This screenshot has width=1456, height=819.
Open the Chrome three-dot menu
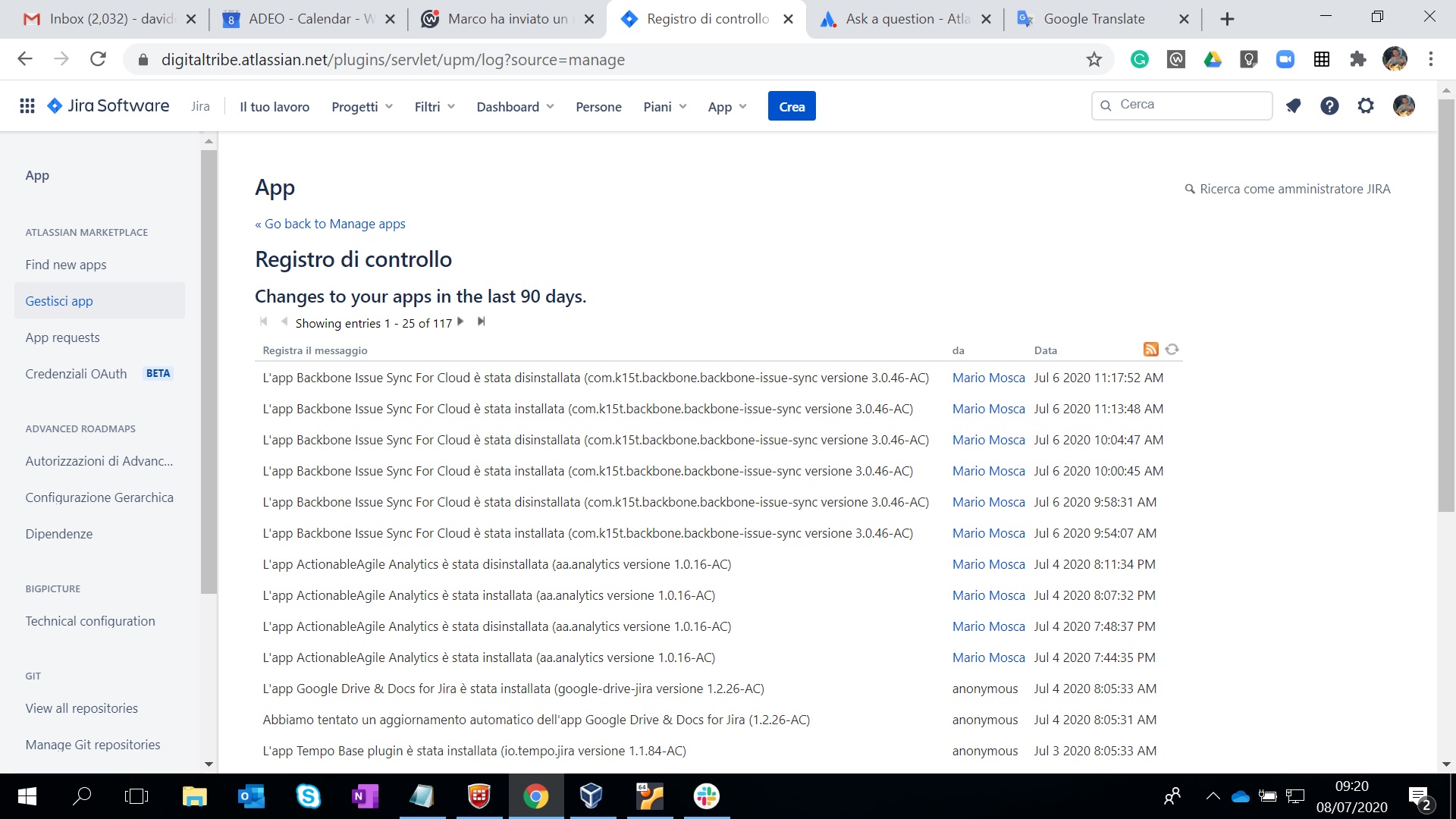point(1431,59)
